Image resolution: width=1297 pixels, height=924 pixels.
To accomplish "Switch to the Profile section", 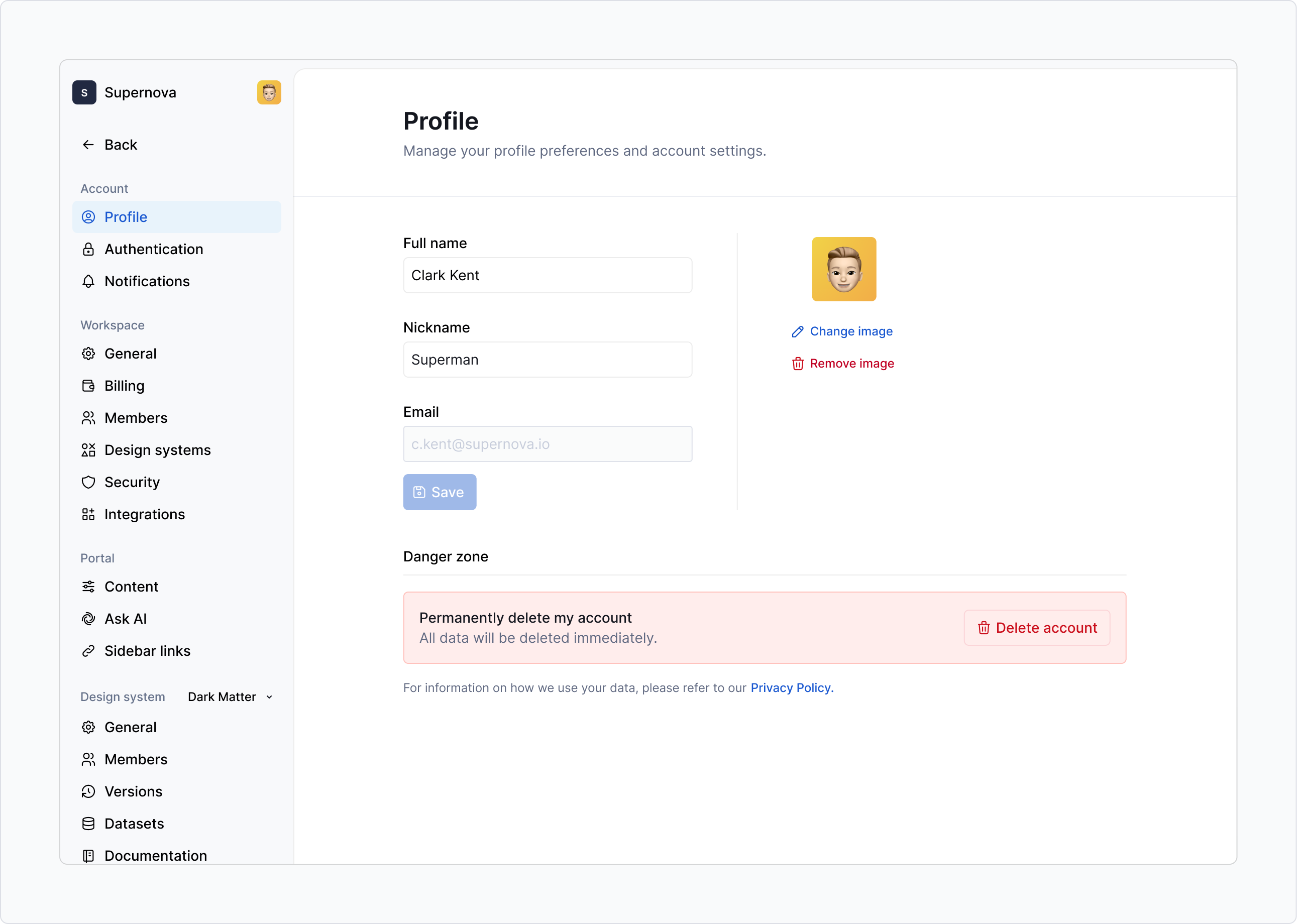I will click(127, 217).
